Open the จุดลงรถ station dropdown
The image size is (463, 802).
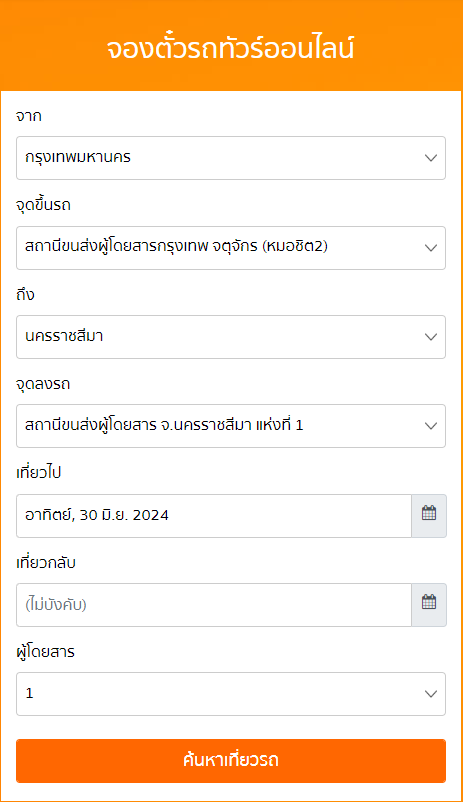[231, 426]
